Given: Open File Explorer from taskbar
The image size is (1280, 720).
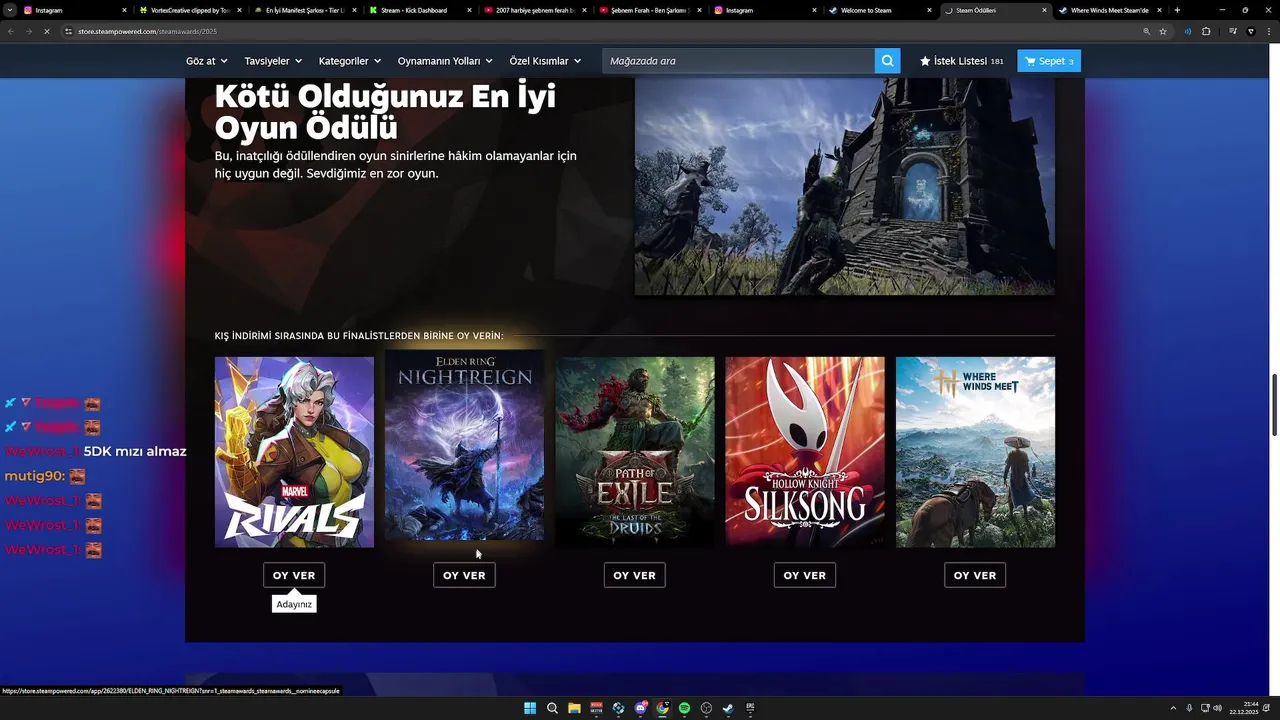Looking at the screenshot, I should [x=574, y=708].
